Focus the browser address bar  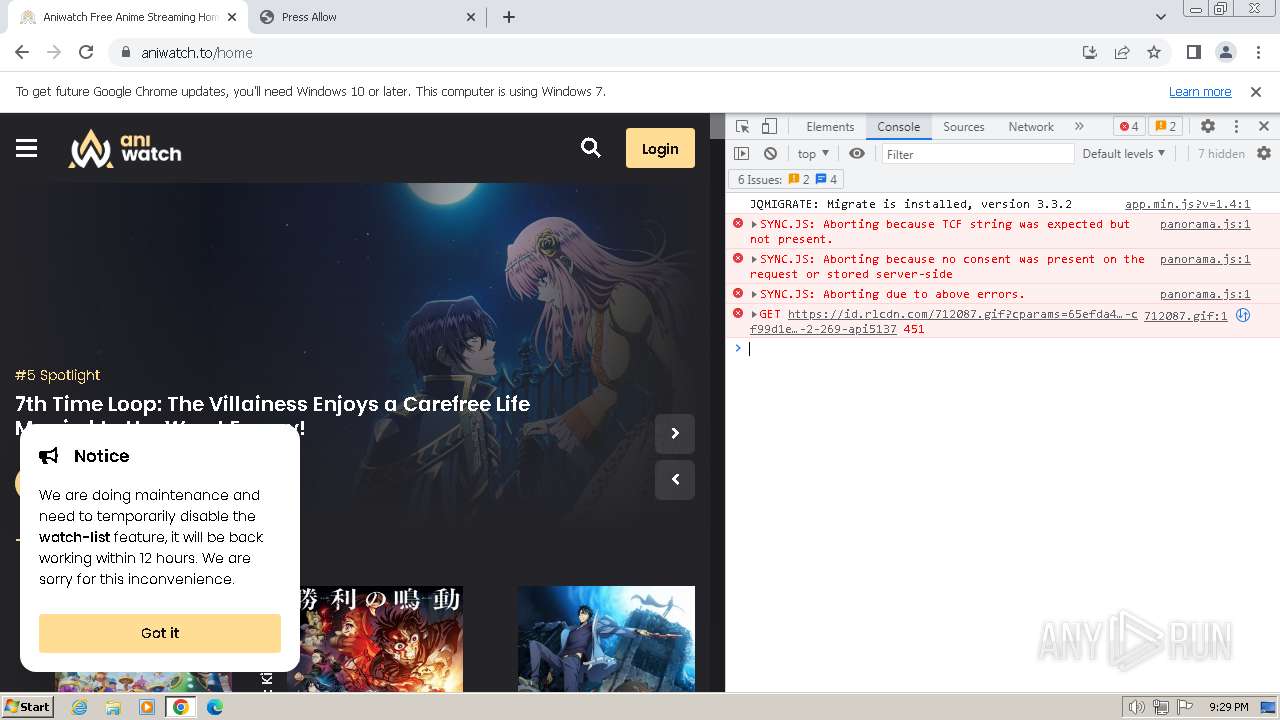[600, 53]
